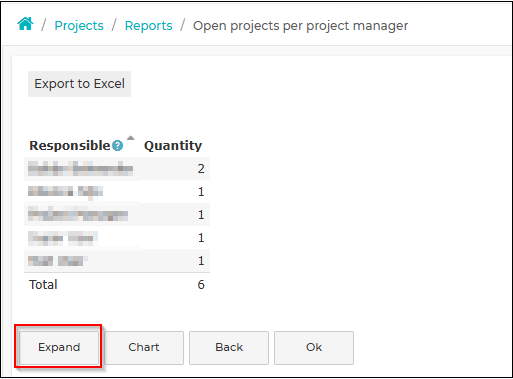The height and width of the screenshot is (379, 513).
Task: Click Export to Excel button
Action: coord(79,84)
